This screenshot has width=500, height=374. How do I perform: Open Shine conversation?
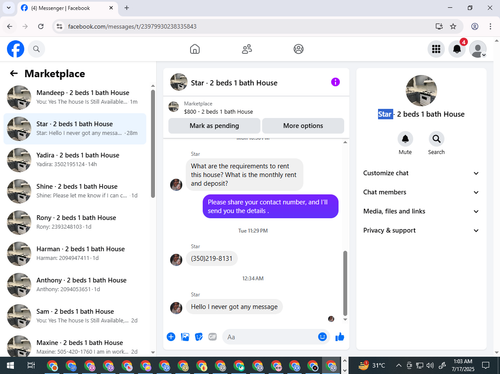coord(75,191)
